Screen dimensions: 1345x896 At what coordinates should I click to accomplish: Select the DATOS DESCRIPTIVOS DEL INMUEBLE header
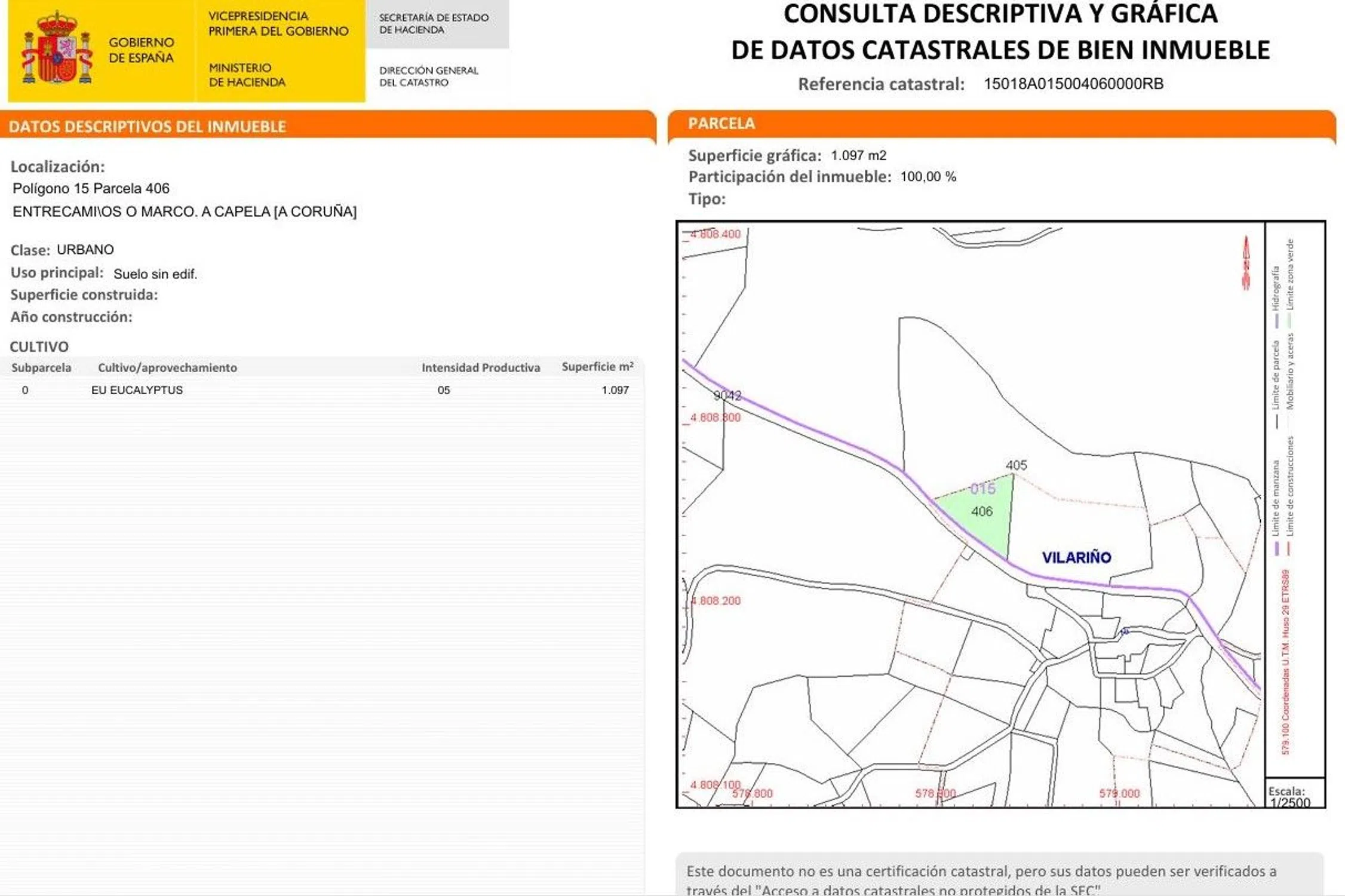(148, 127)
